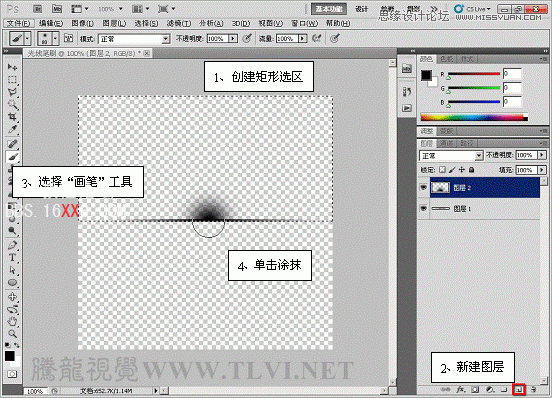Image resolution: width=552 pixels, height=398 pixels.
Task: Open the 编辑(E) menu
Action: click(51, 23)
